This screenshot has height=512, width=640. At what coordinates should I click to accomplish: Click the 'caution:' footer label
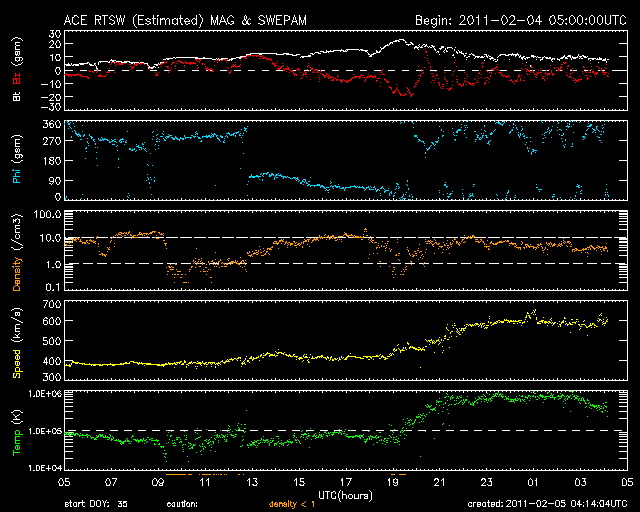click(x=182, y=504)
